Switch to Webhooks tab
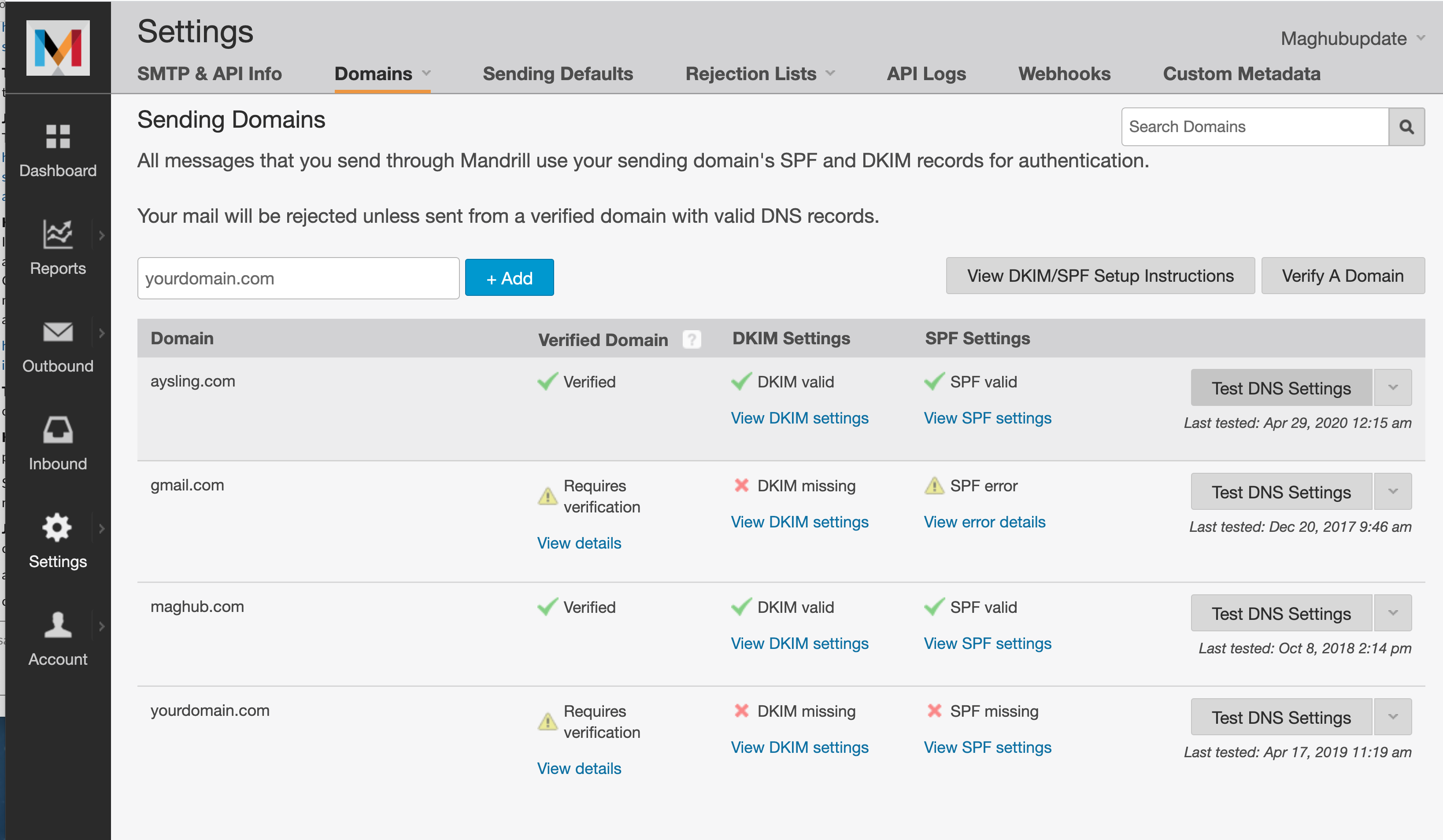This screenshot has height=840, width=1443. 1065,73
